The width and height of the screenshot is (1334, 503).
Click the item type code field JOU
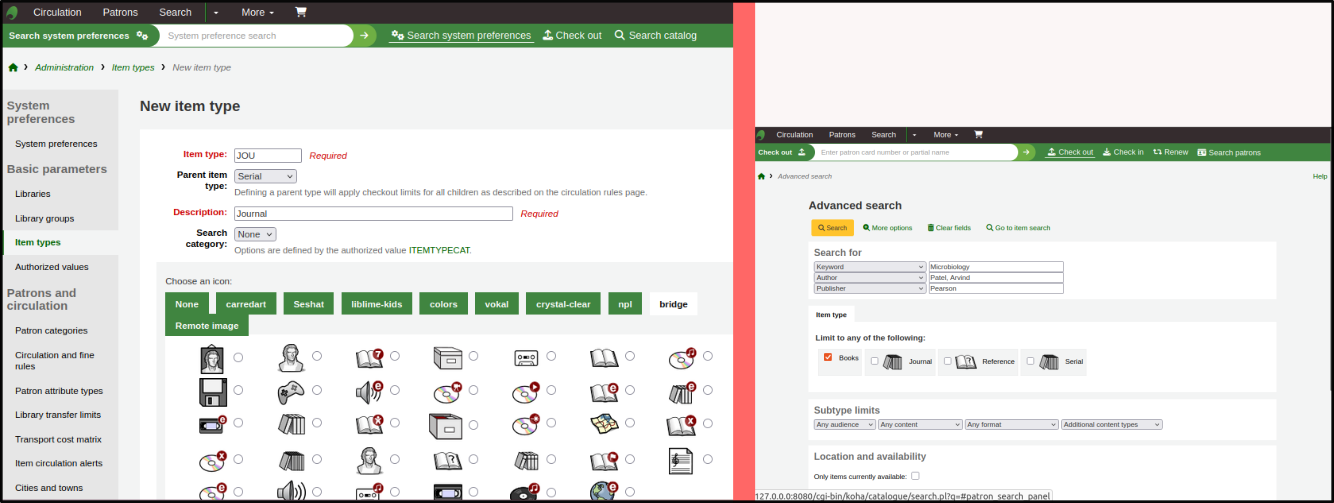coord(267,156)
